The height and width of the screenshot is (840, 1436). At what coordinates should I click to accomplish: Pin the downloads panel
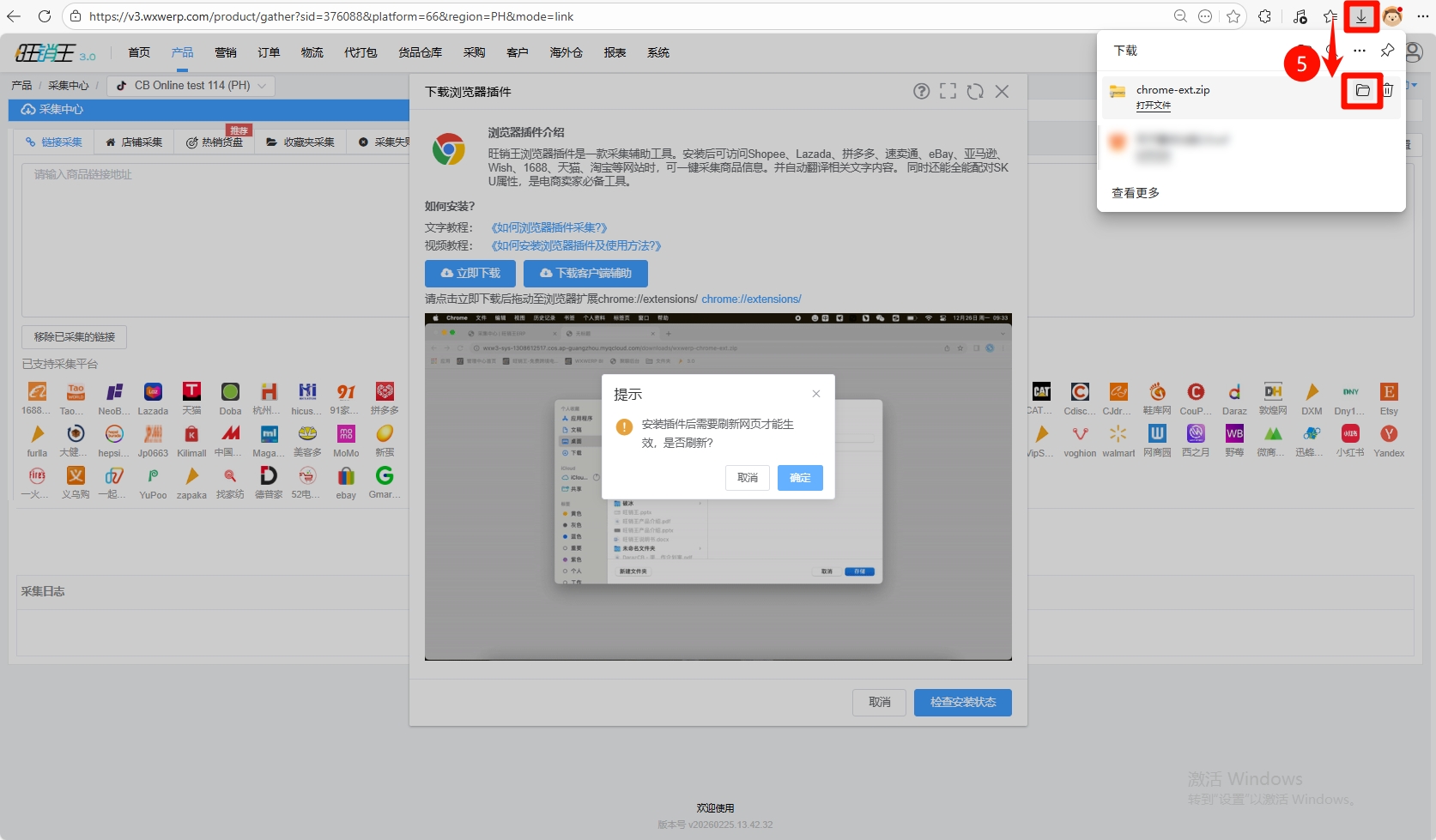coord(1387,51)
